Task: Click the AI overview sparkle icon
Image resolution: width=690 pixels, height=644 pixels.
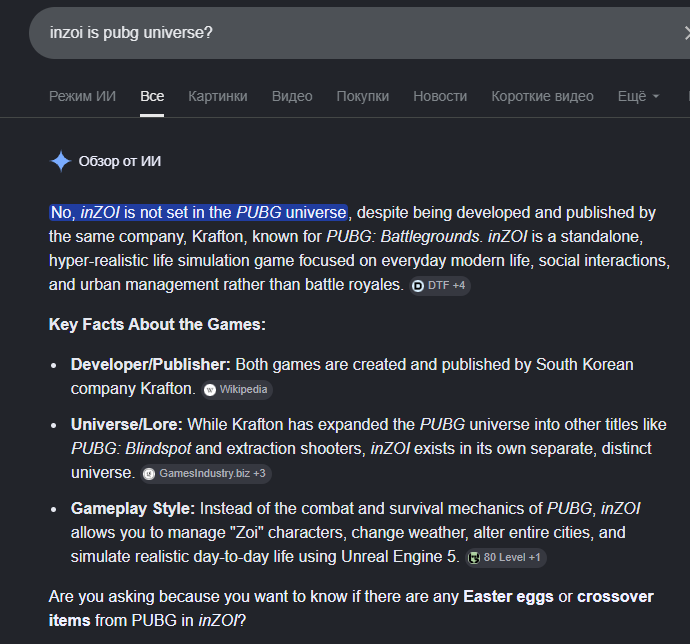Action: pyautogui.click(x=61, y=161)
